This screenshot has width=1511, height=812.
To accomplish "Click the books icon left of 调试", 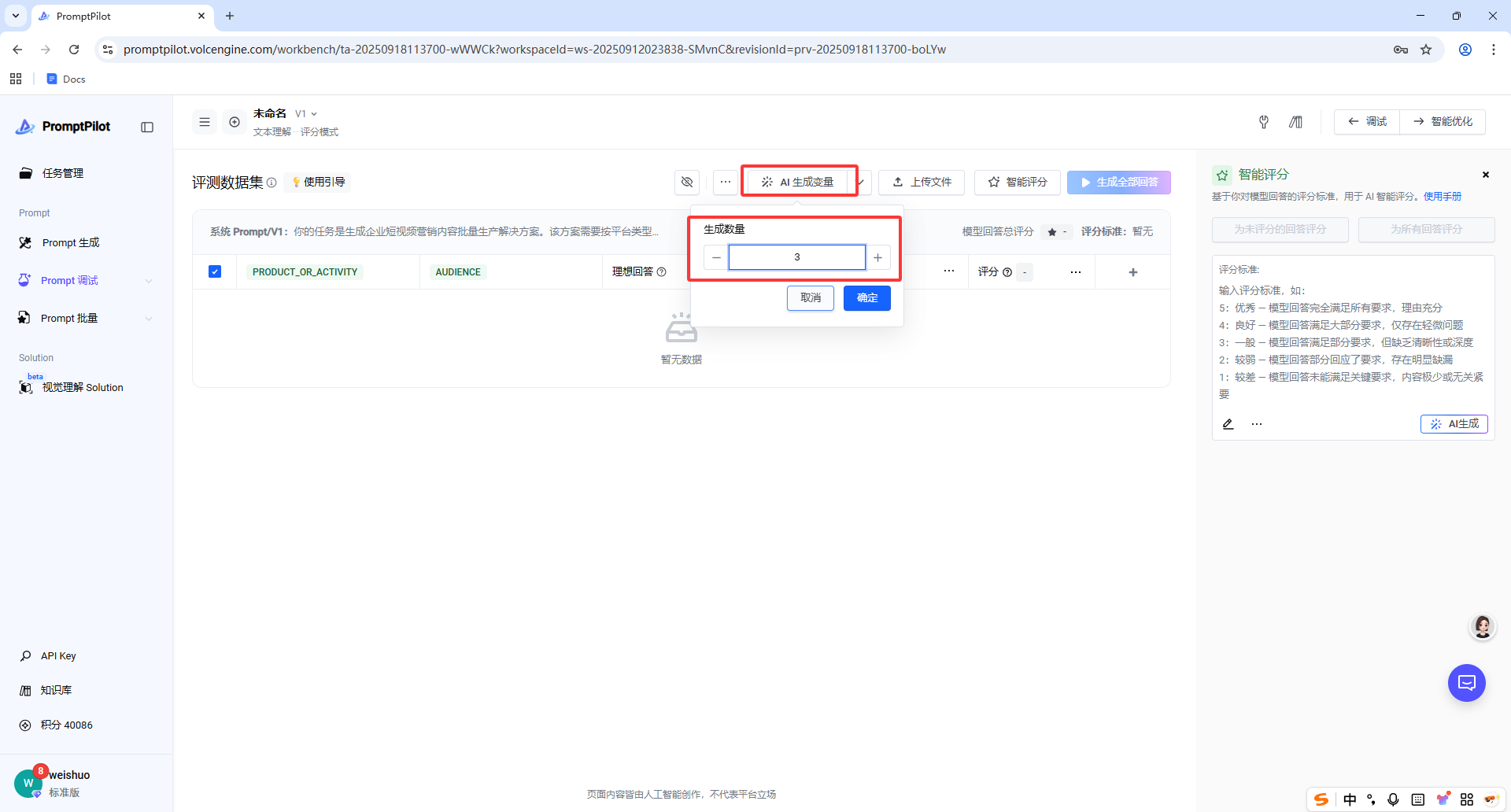I will coord(1295,122).
